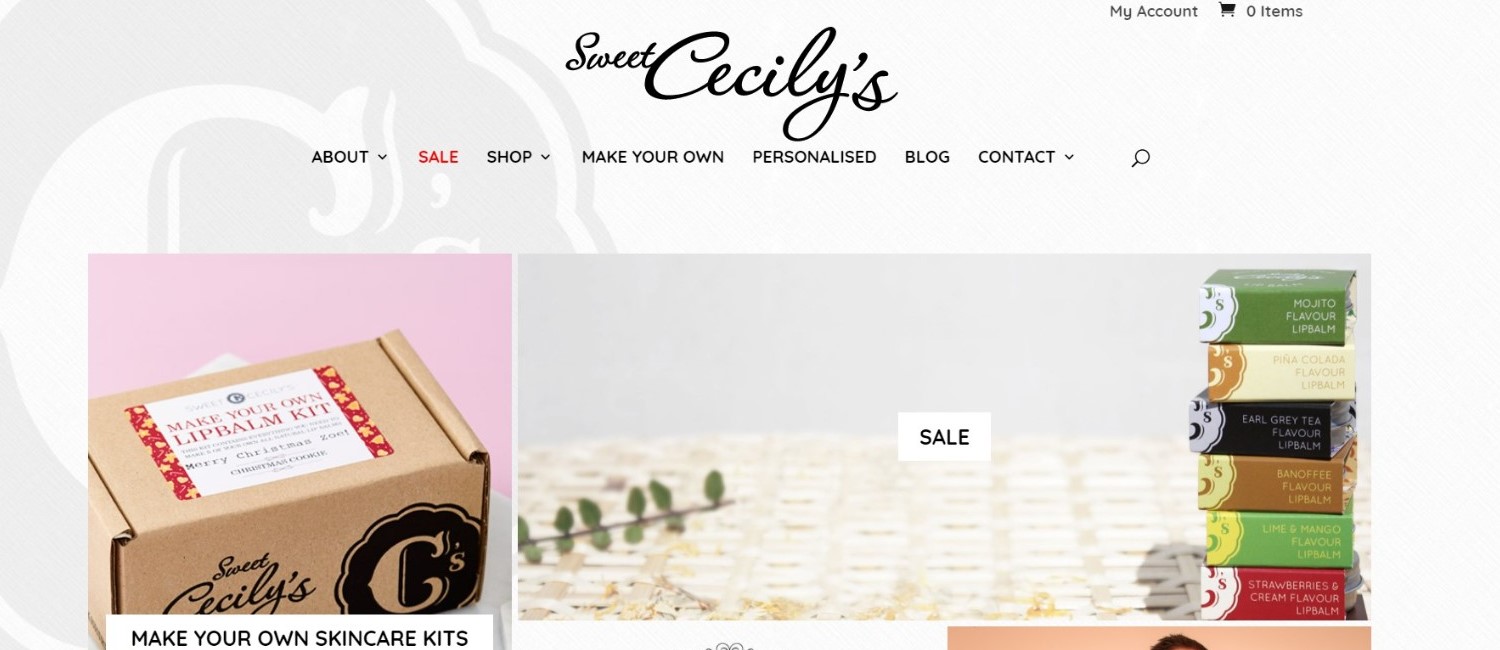
Task: Open the Blog page
Action: (x=927, y=157)
